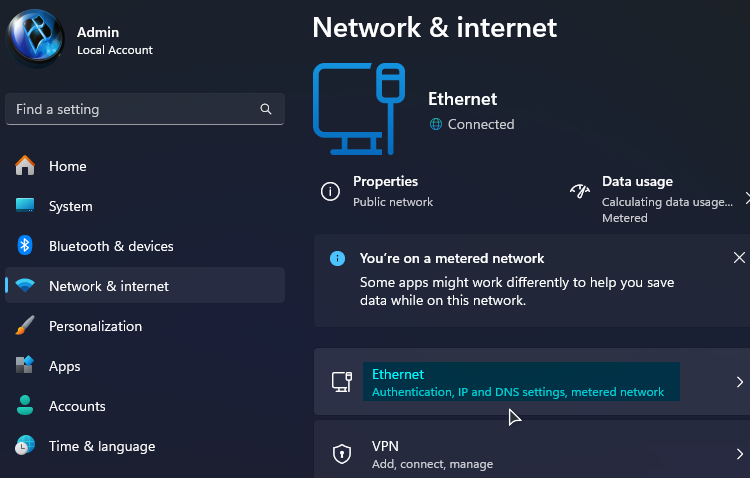Click the Data usage gauge icon
Image resolution: width=750 pixels, height=478 pixels.
pos(580,191)
